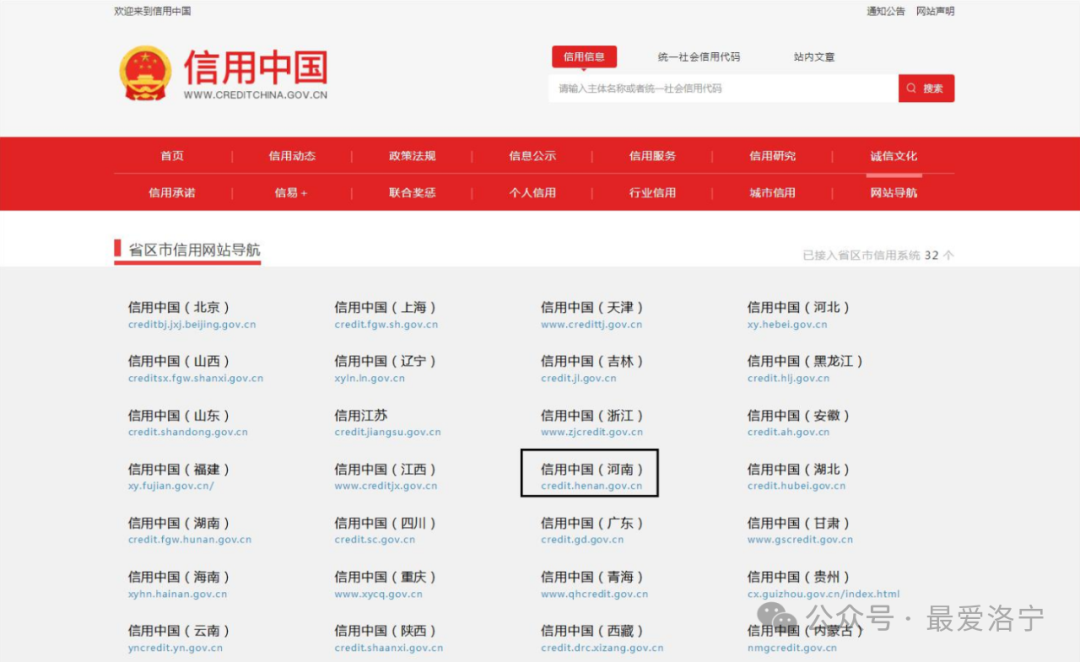The image size is (1080, 662).
Task: Click the www.gscredit.gov.cn Gansu URL
Action: [800, 540]
